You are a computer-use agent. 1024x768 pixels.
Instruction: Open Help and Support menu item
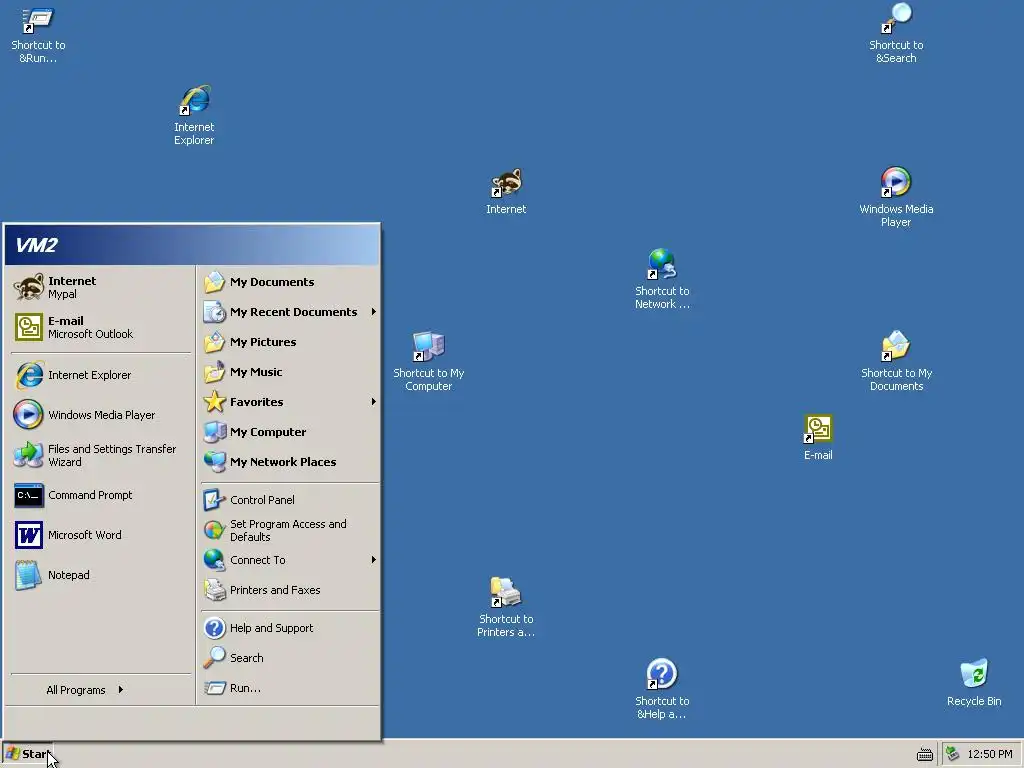click(x=290, y=628)
